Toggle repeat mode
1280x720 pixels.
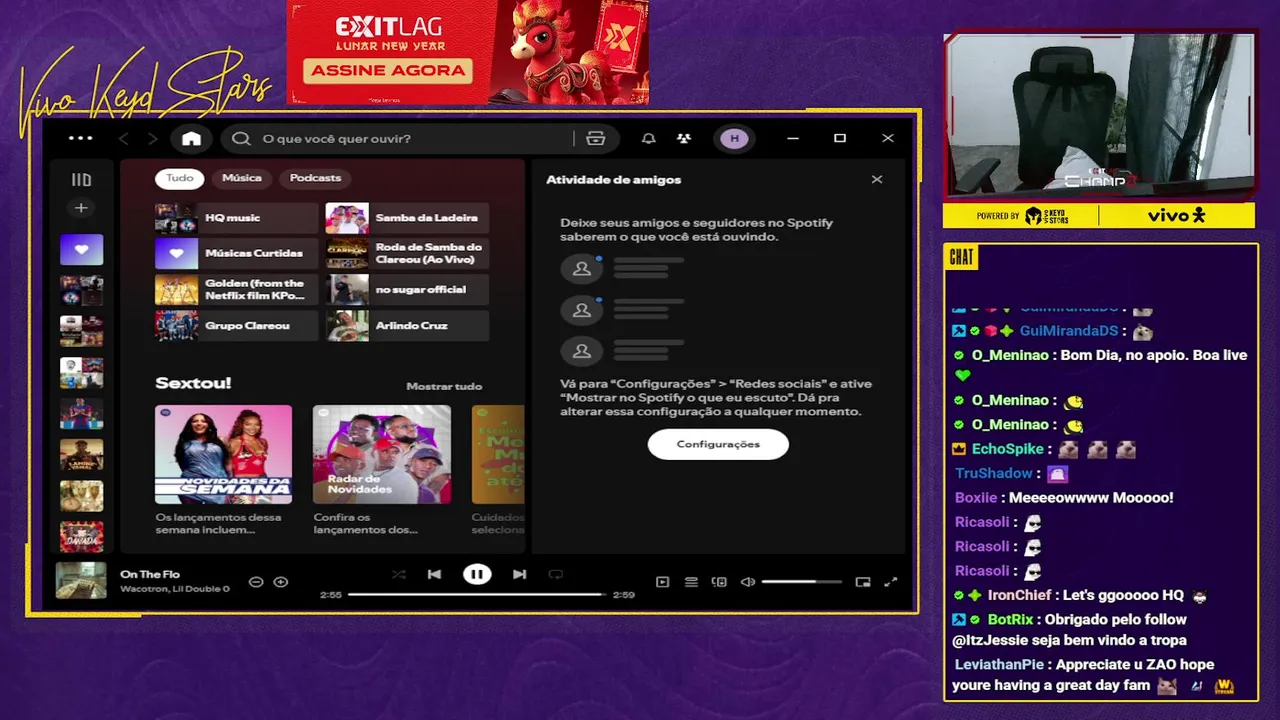coord(555,574)
